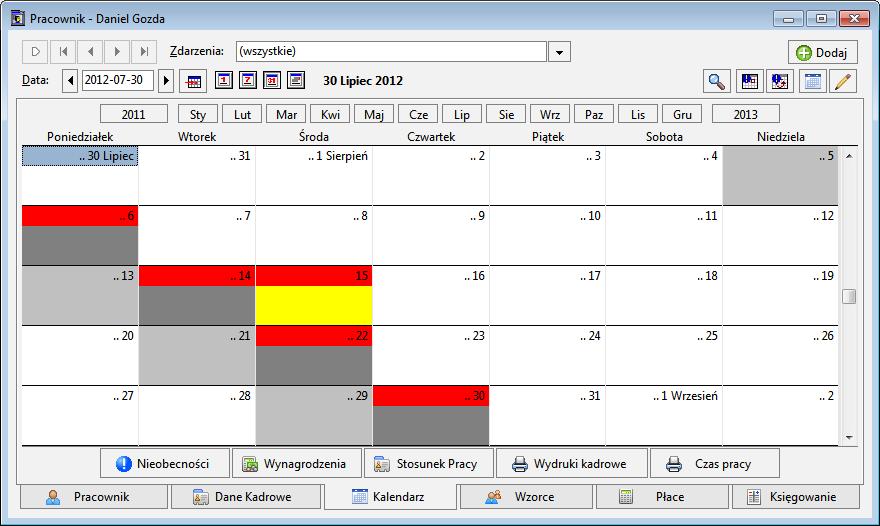The height and width of the screenshot is (526, 880).
Task: Select month Wrz
Action: click(x=550, y=114)
